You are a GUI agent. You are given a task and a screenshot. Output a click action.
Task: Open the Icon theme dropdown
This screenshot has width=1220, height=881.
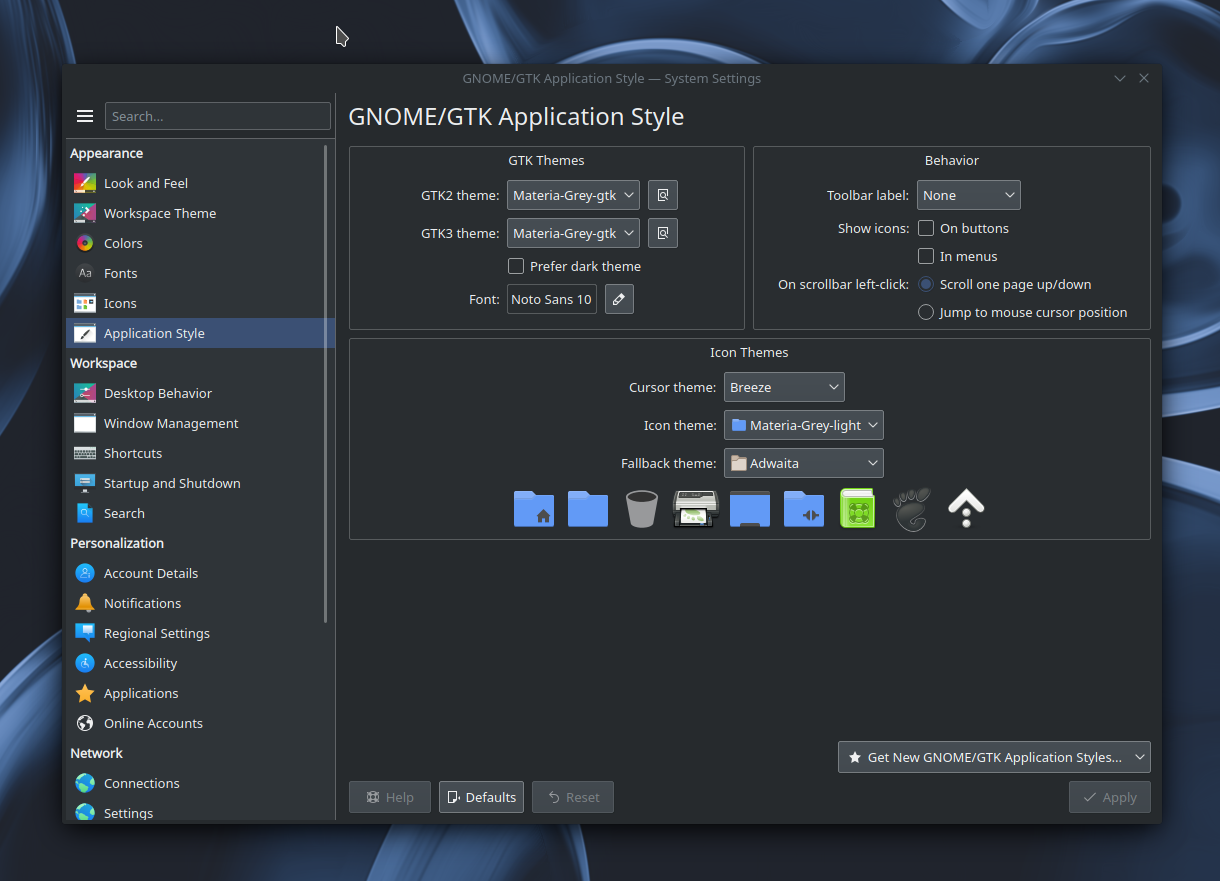pos(804,425)
